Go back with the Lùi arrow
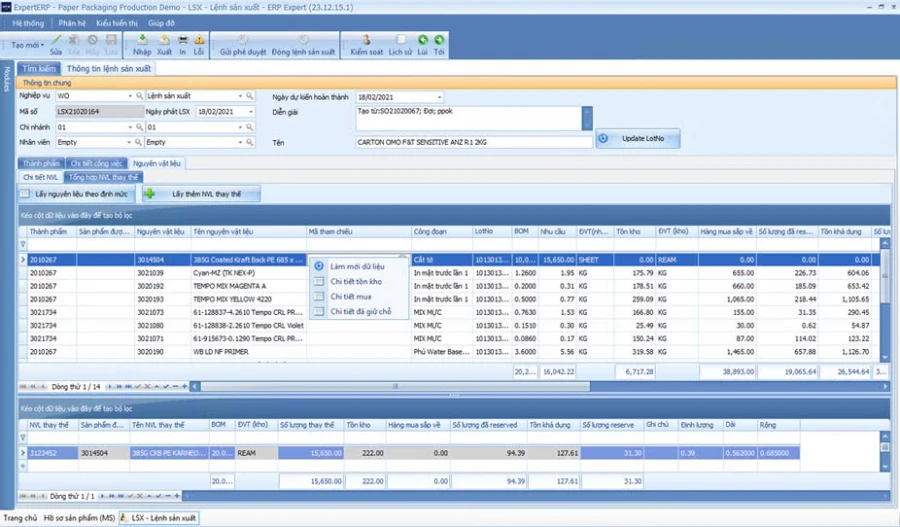This screenshot has height=527, width=900. pos(422,40)
